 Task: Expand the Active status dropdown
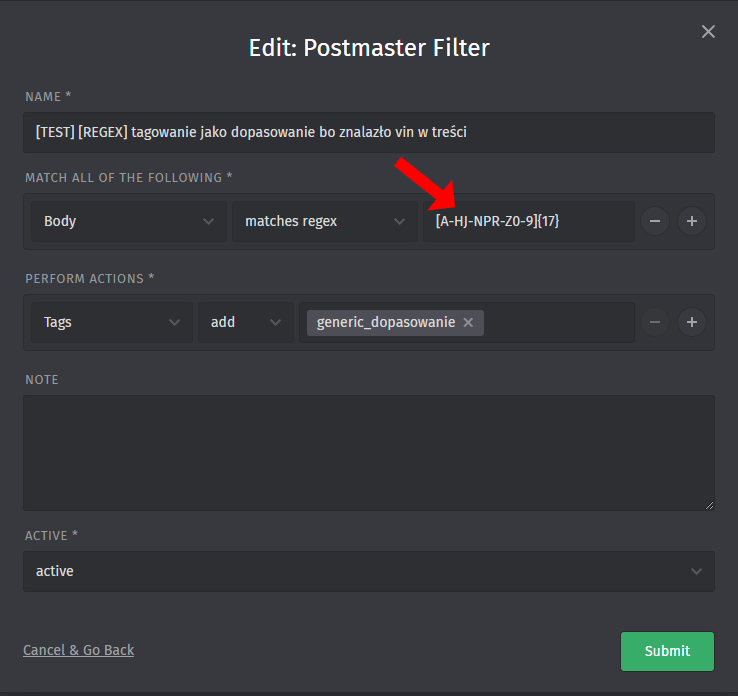point(368,571)
